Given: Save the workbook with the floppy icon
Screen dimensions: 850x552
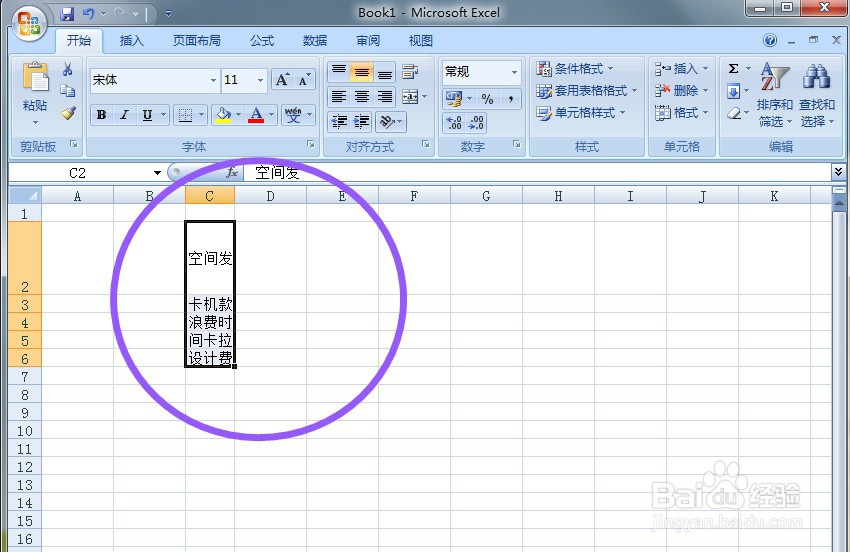Looking at the screenshot, I should coord(67,14).
